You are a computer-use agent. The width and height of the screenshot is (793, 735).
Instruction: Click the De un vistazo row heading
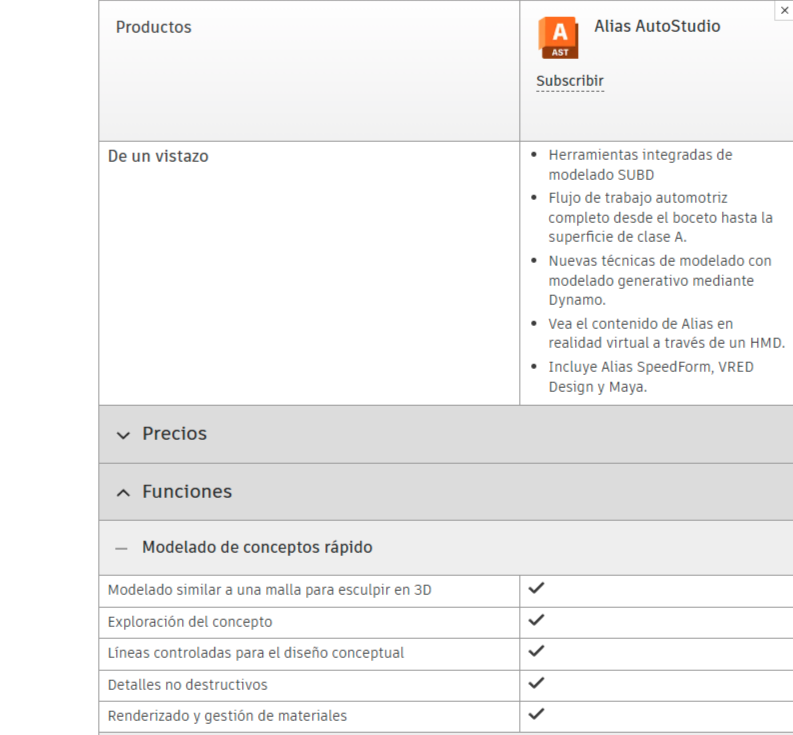point(158,156)
